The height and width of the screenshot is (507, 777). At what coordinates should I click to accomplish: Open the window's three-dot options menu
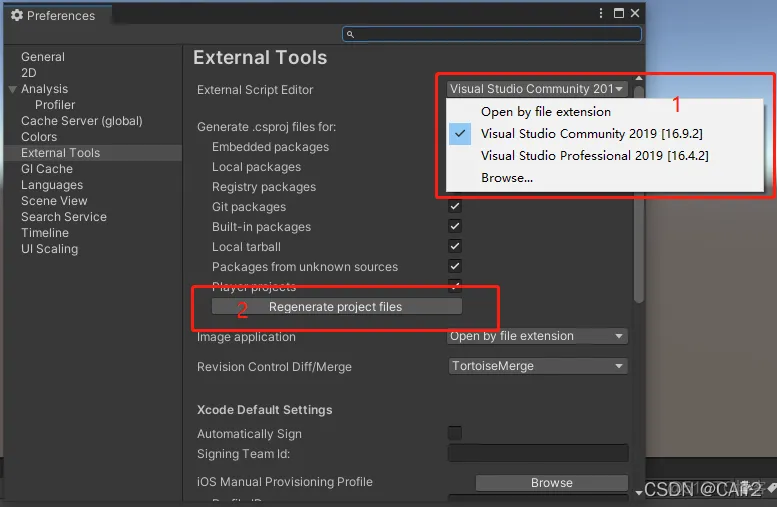tap(601, 13)
